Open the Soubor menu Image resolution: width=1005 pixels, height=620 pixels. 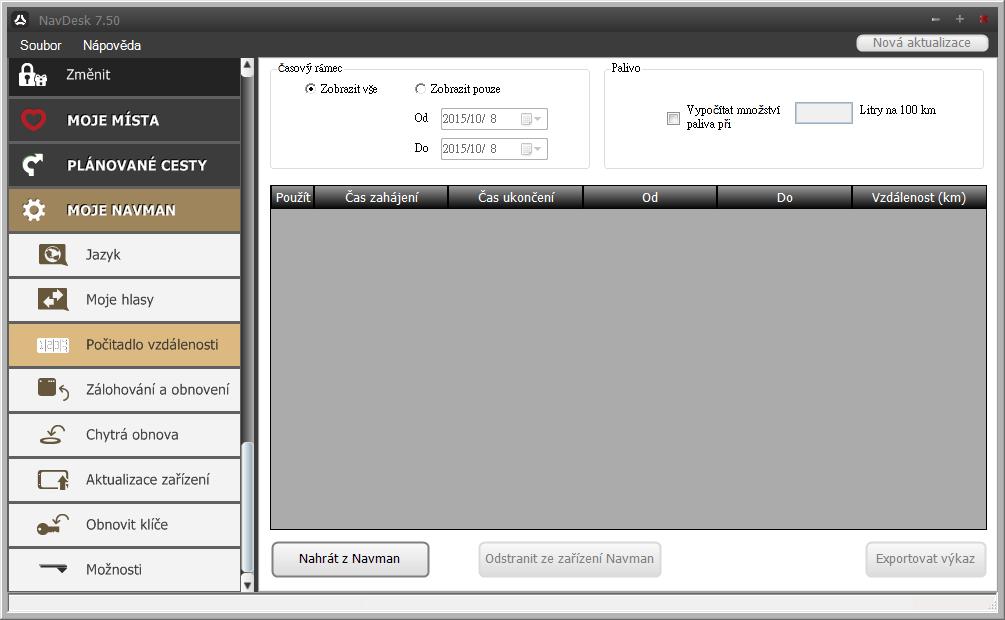pos(40,45)
